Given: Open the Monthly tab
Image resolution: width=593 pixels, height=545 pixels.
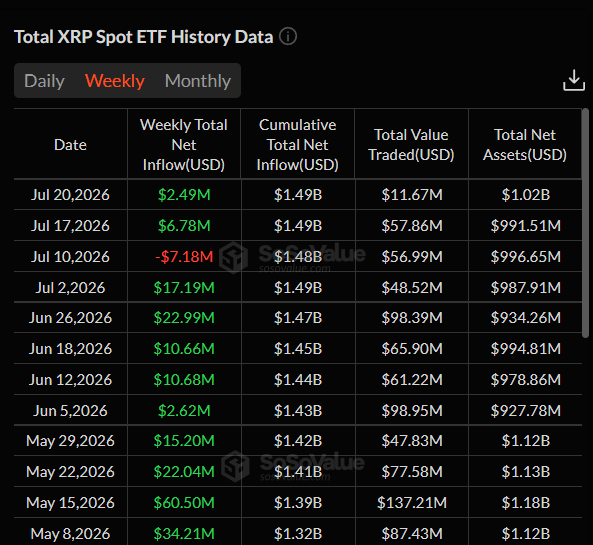Looking at the screenshot, I should pyautogui.click(x=198, y=81).
